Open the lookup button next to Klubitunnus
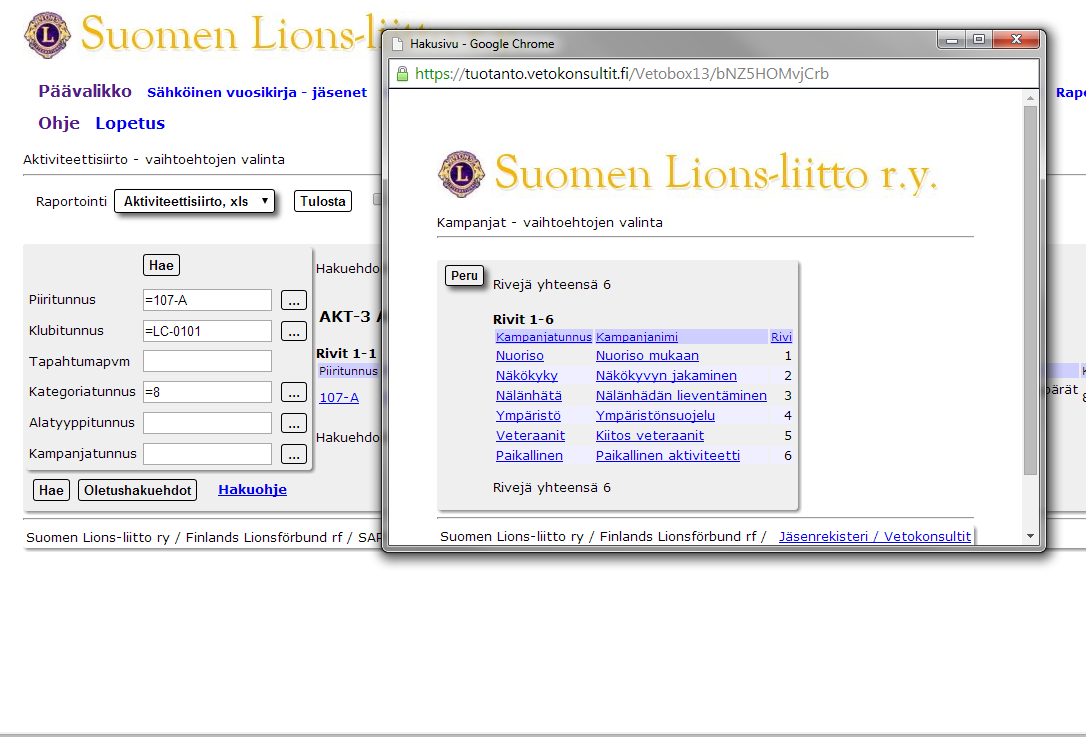1086x737 pixels. tap(294, 331)
